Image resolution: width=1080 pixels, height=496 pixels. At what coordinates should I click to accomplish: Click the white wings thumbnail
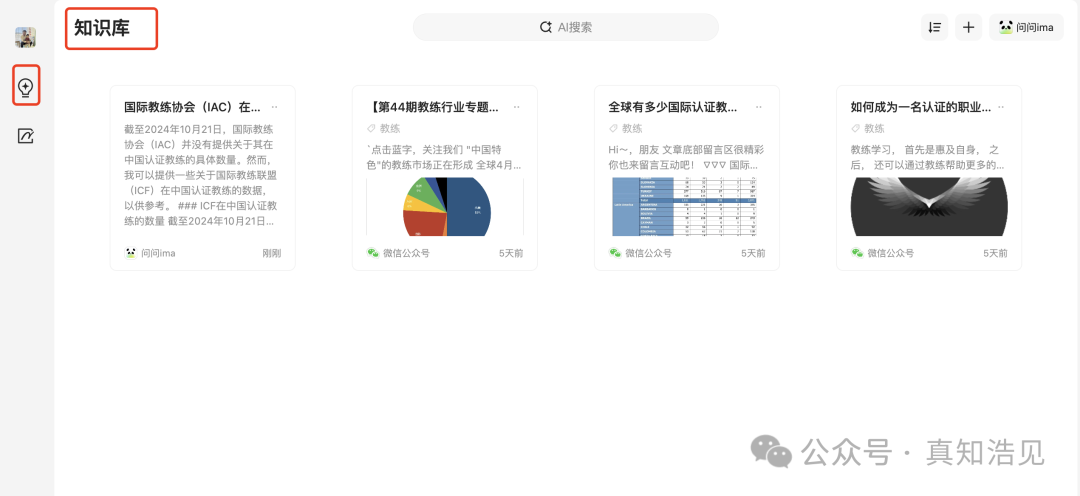[x=929, y=207]
